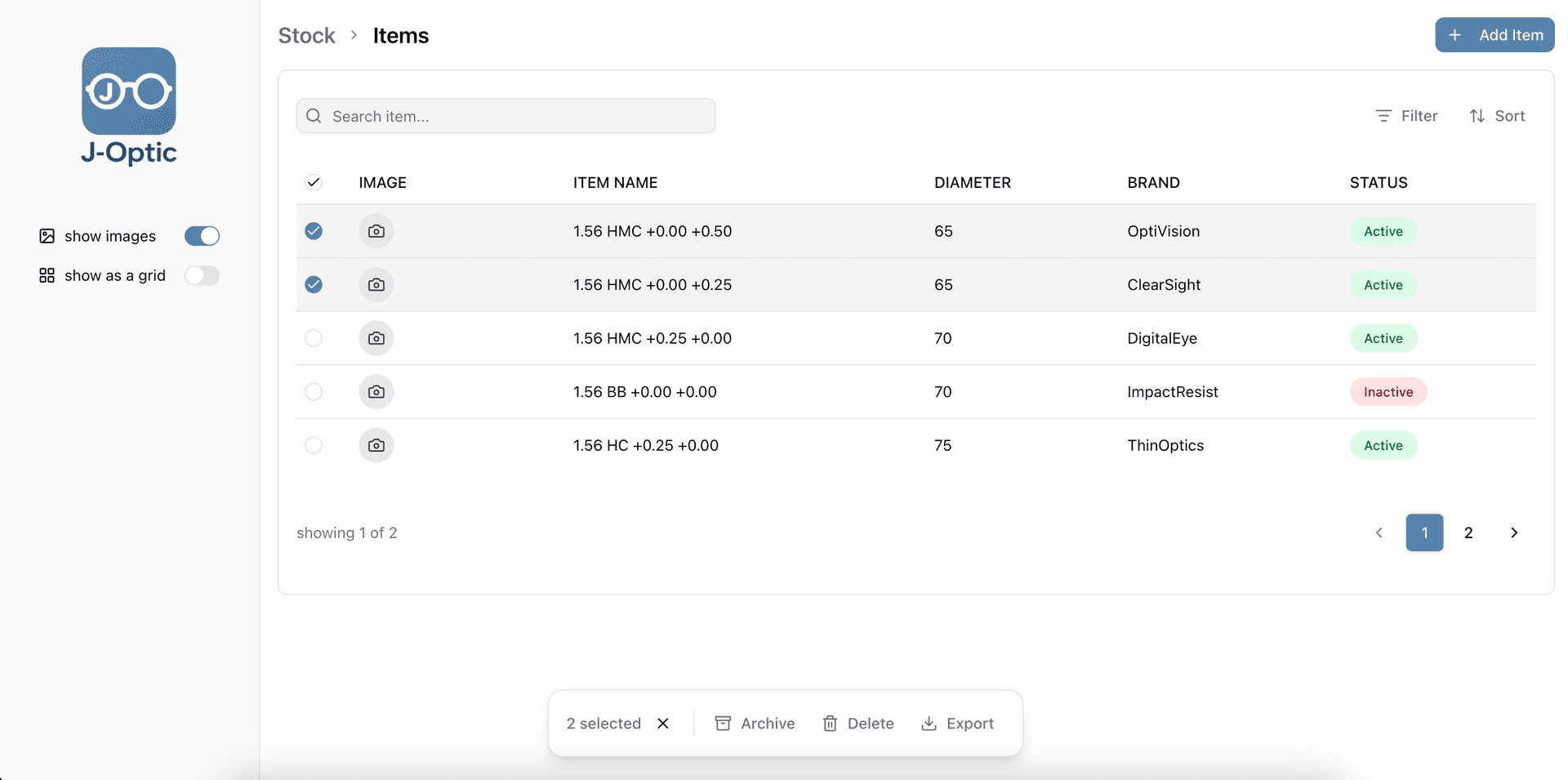Click the J-Optic glasses logo

(129, 91)
